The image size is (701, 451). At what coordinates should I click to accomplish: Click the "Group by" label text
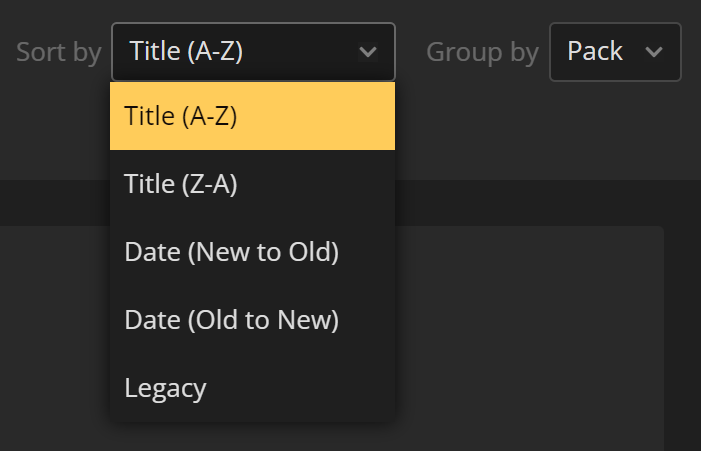pyautogui.click(x=482, y=52)
